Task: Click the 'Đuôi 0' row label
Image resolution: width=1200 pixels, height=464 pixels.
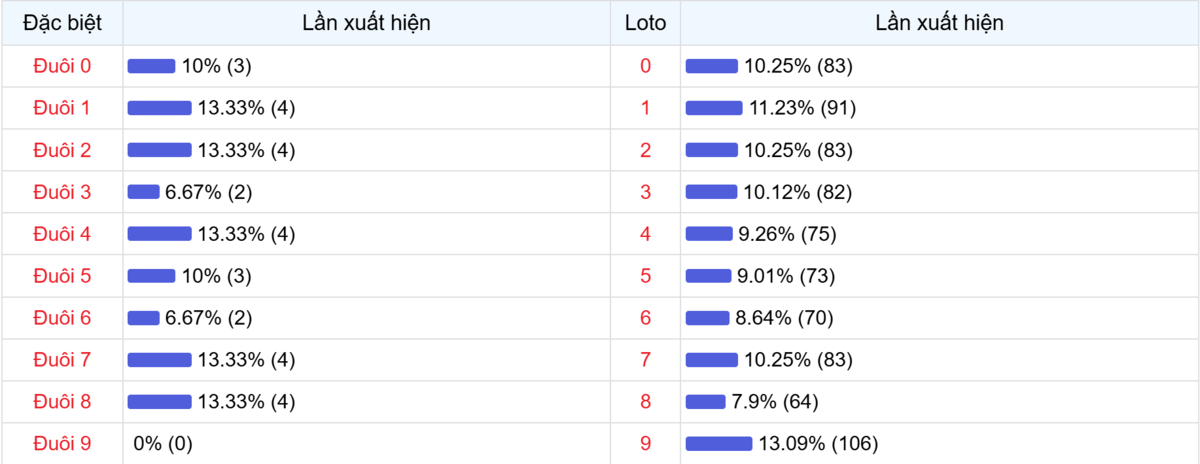Action: point(62,66)
